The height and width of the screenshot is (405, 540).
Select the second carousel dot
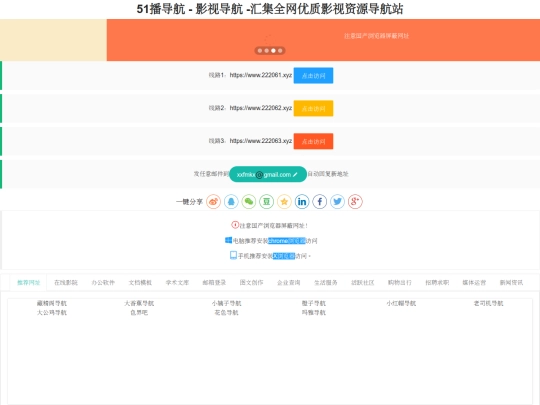coord(267,51)
